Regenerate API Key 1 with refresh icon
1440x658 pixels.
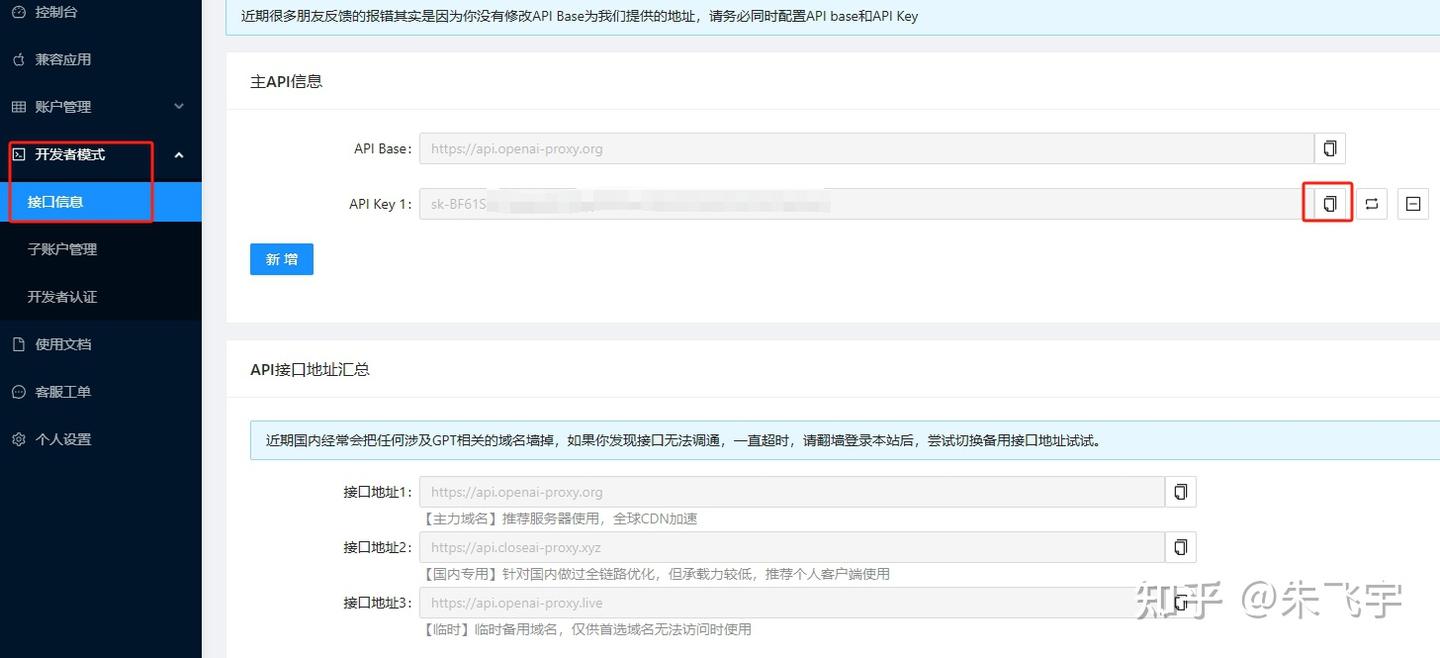[1370, 203]
